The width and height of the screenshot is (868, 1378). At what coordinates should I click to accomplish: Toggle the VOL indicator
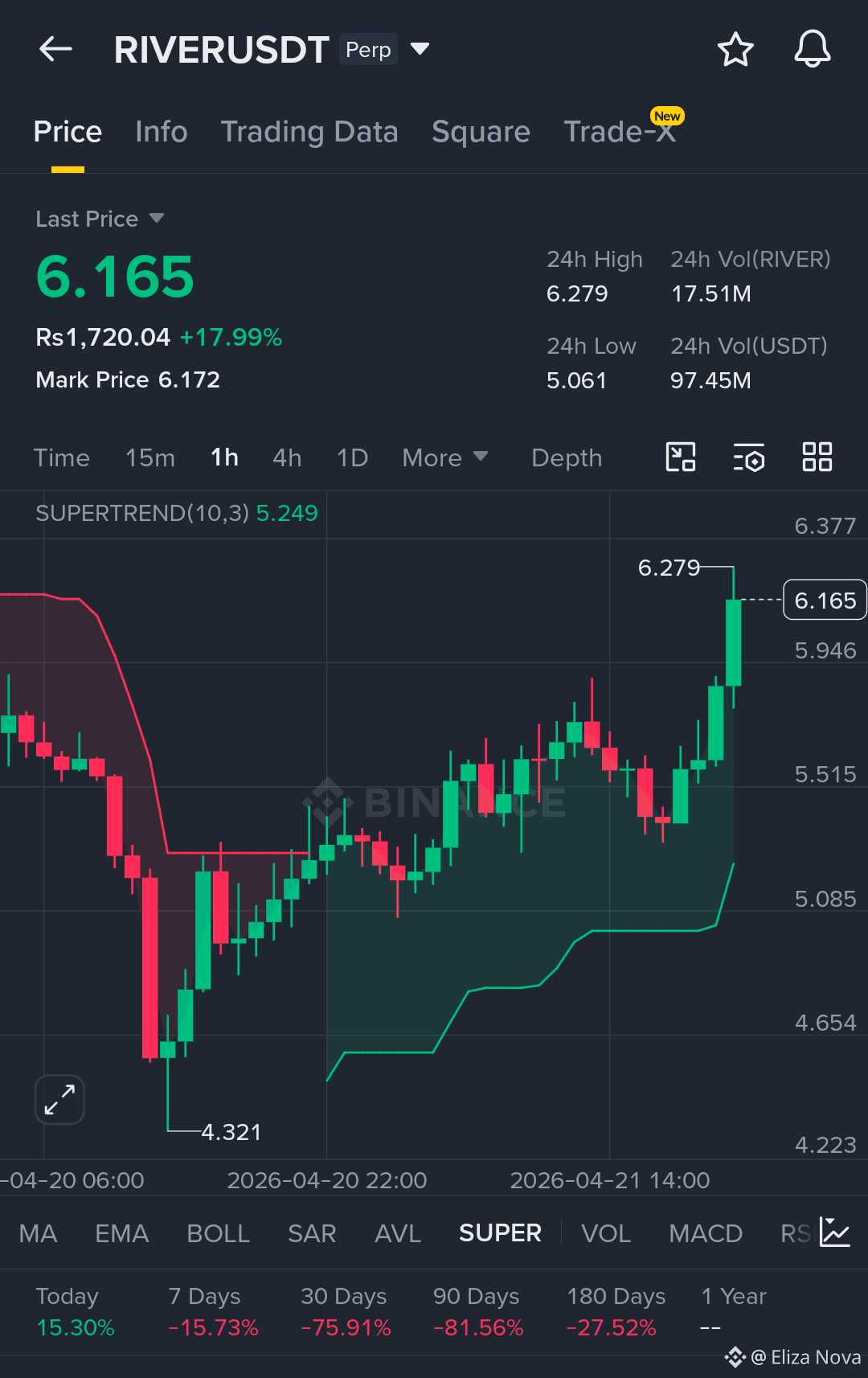606,1233
